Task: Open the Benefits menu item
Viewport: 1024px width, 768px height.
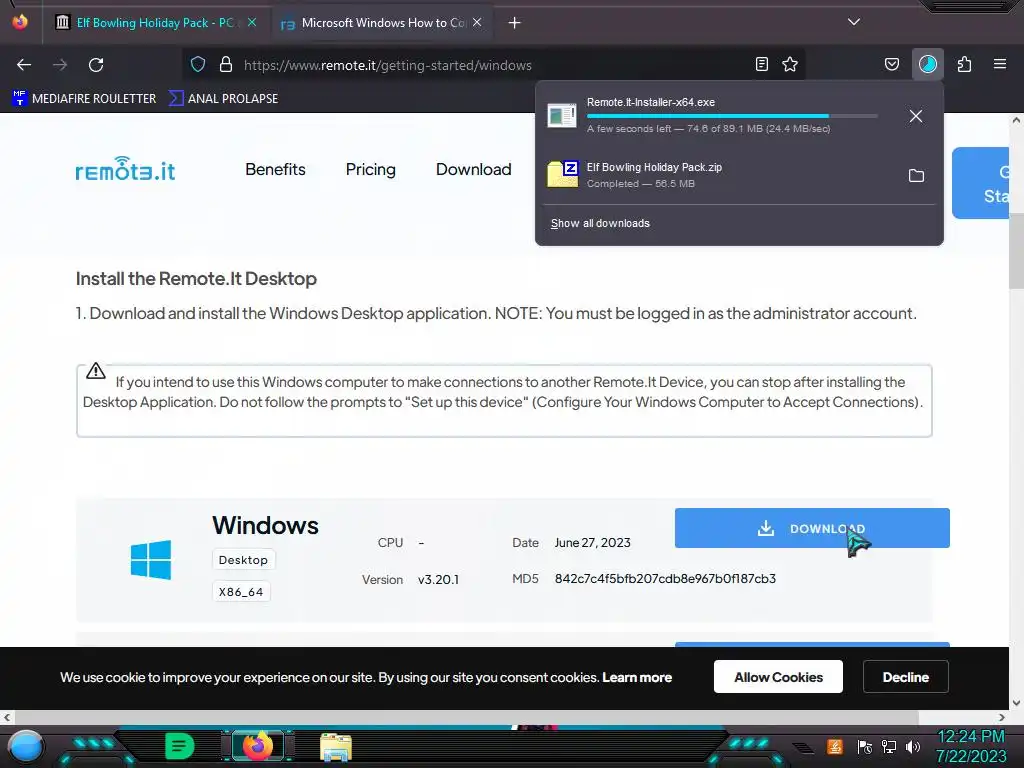Action: (x=276, y=169)
